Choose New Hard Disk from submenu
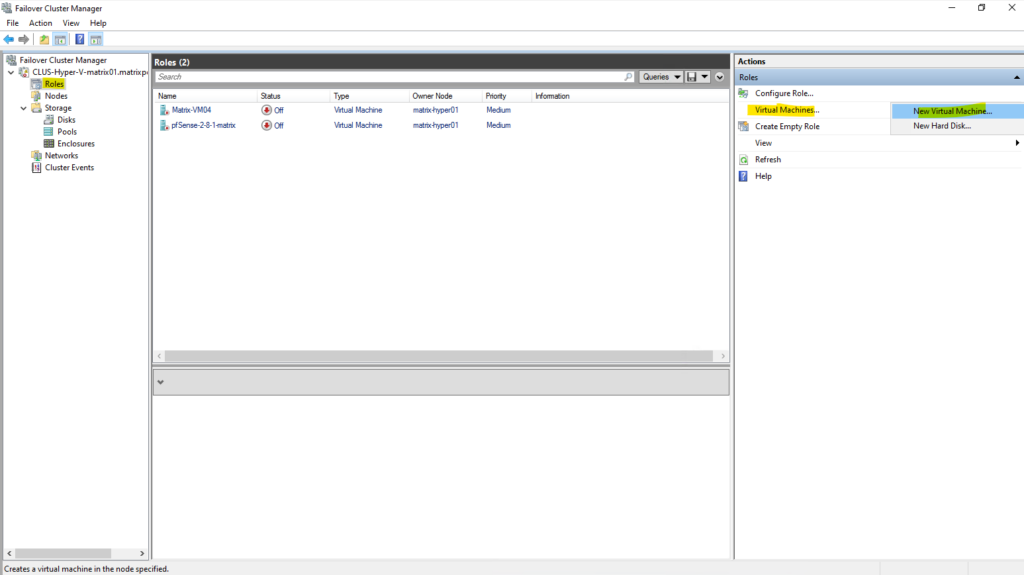The width and height of the screenshot is (1024, 575). click(941, 126)
